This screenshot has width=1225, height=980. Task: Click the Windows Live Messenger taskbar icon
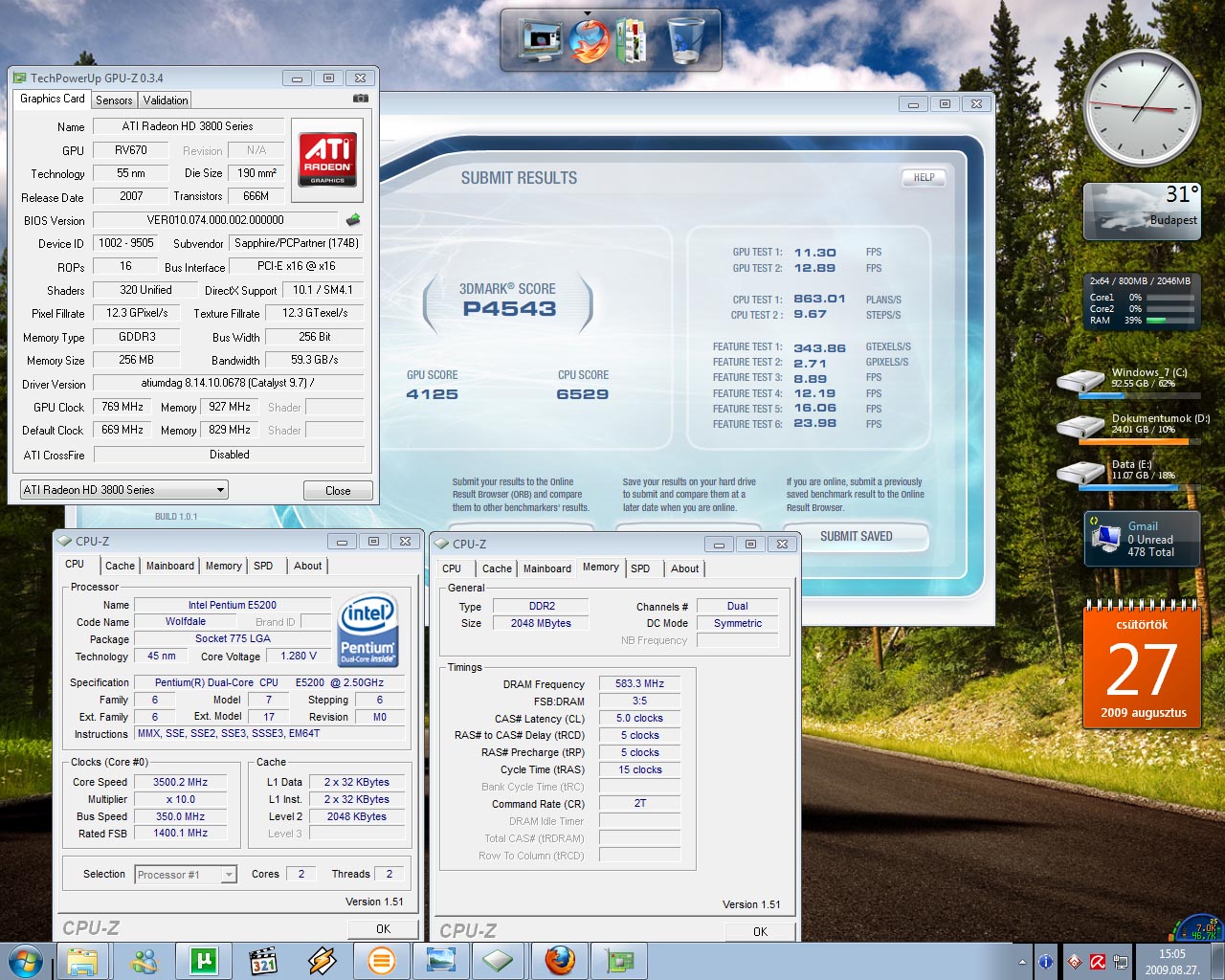(x=144, y=960)
